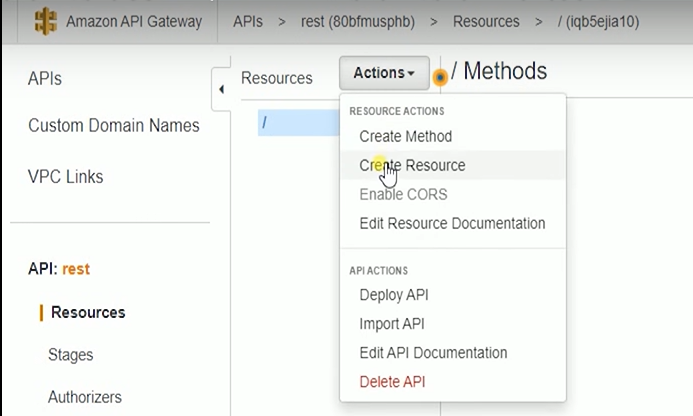Click the Resources pane title

point(277,78)
